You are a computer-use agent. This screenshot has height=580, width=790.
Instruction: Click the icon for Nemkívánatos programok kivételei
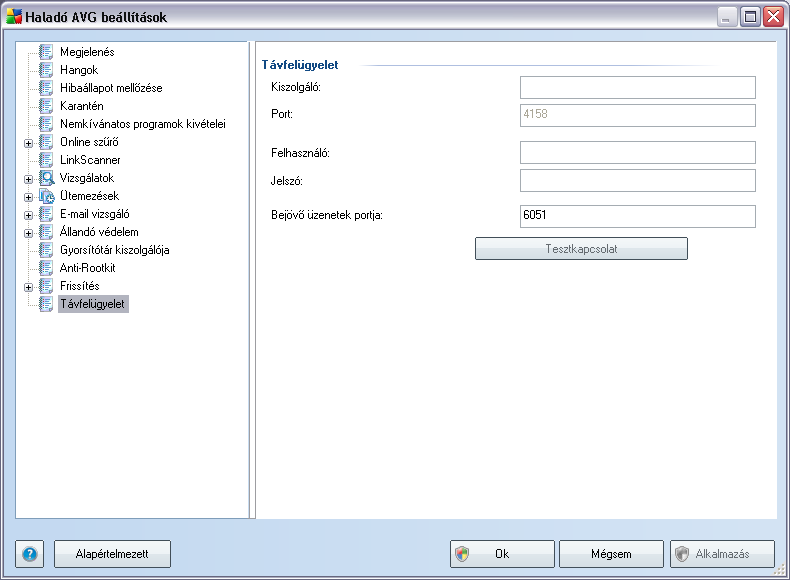tap(46, 124)
